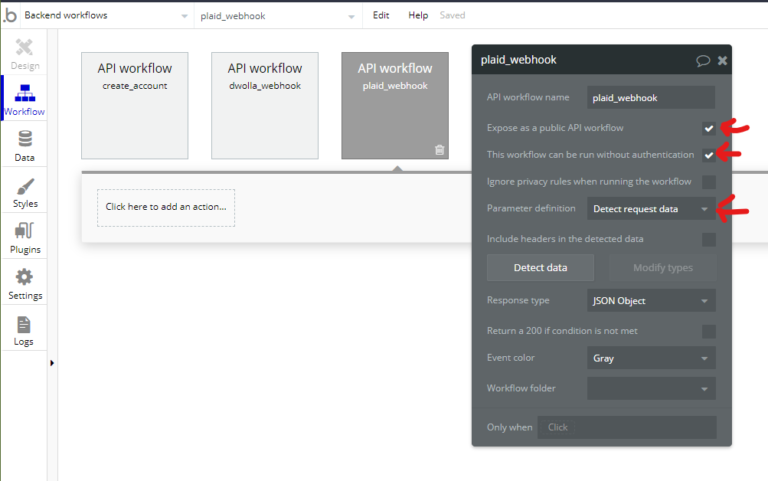Image resolution: width=768 pixels, height=481 pixels.
Task: Open the Logs tab
Action: pos(24,331)
